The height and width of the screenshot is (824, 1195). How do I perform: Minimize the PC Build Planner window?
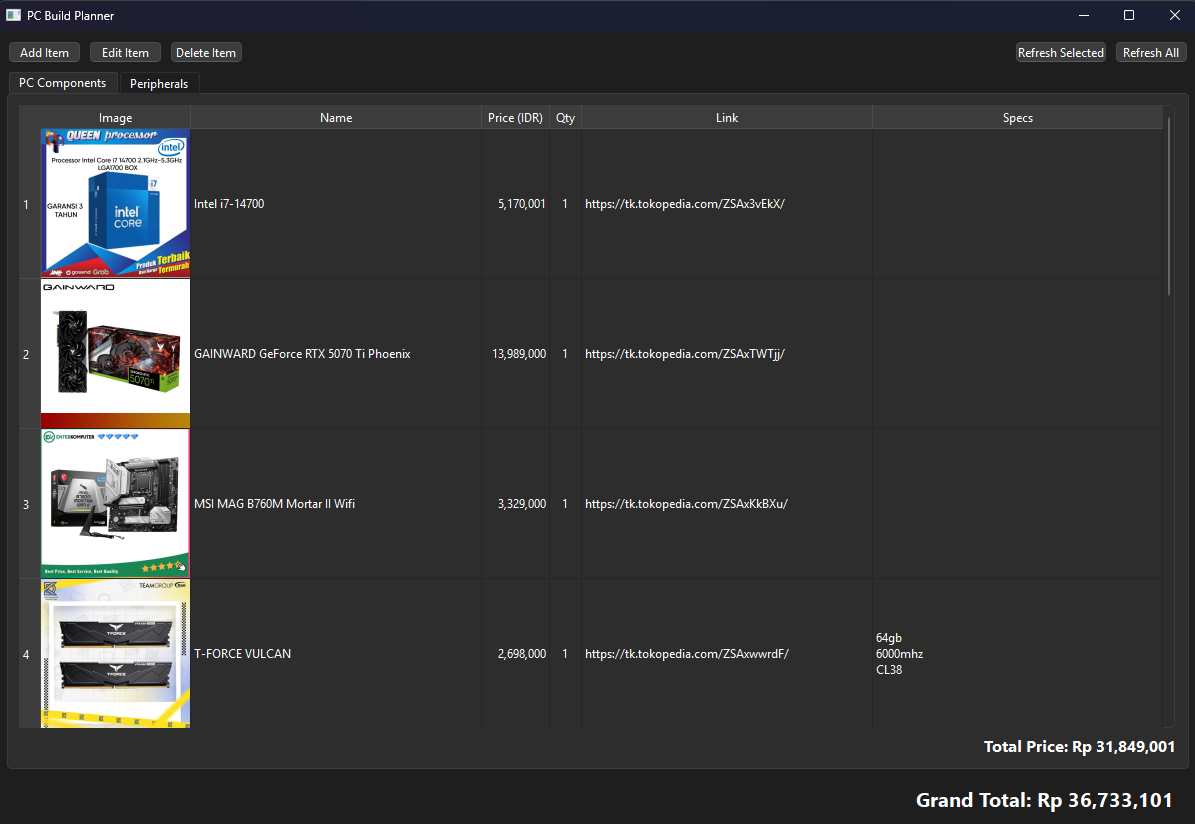pos(1084,15)
